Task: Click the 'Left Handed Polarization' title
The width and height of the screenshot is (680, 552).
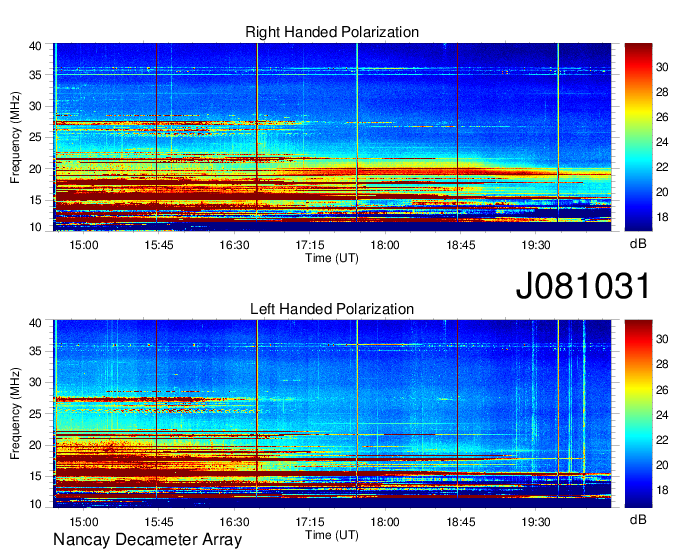Action: pos(332,309)
